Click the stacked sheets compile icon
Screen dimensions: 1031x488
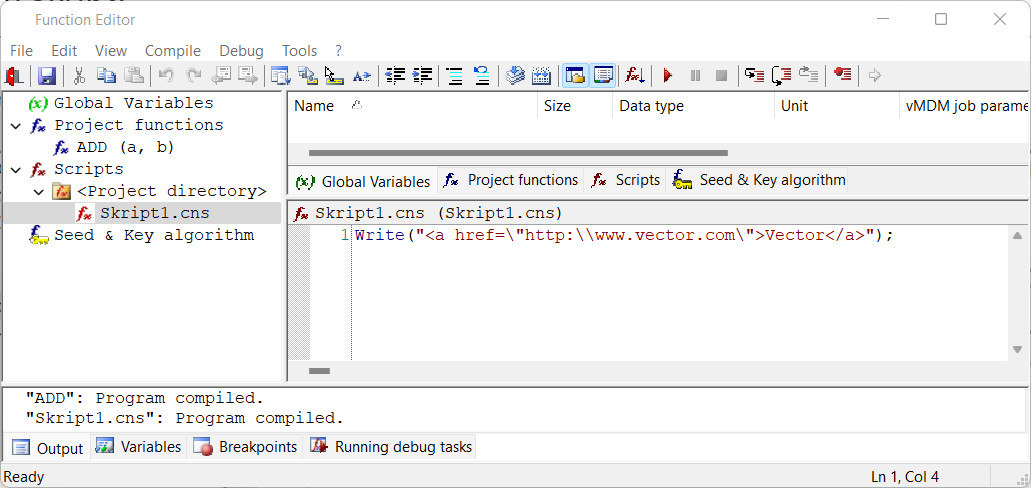click(515, 76)
